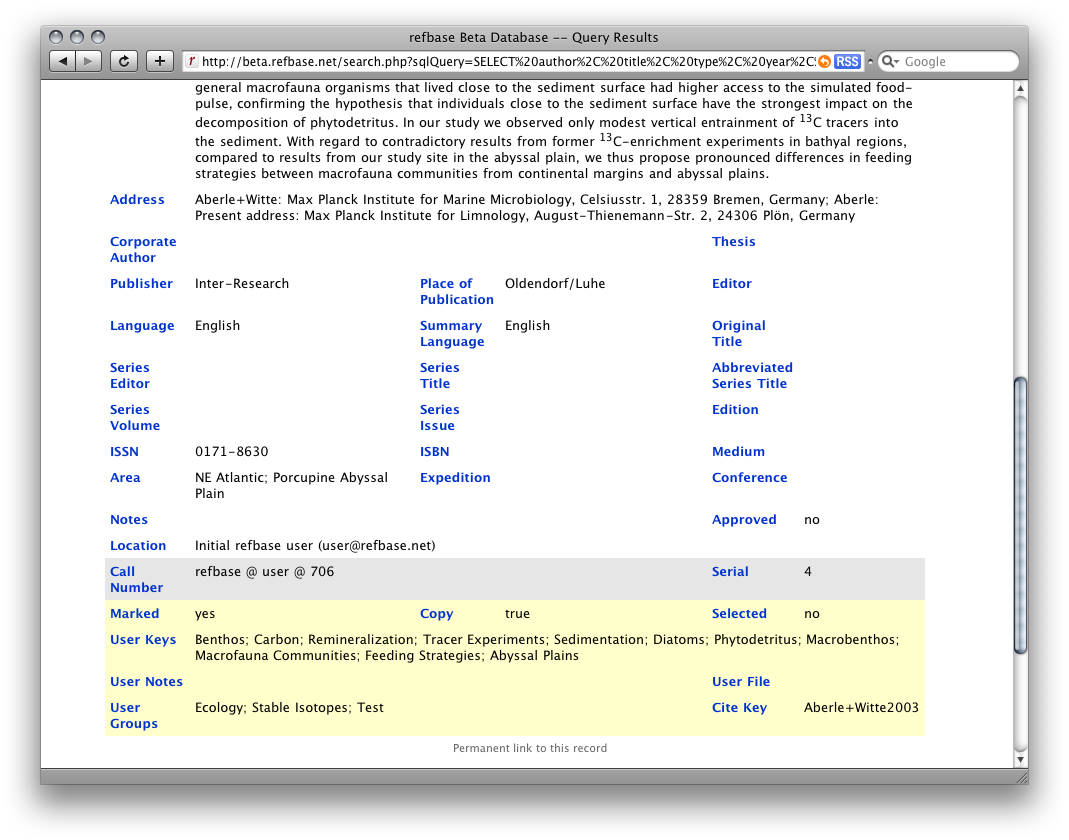Go back with the browser back arrow
The width and height of the screenshot is (1069, 840).
63,61
